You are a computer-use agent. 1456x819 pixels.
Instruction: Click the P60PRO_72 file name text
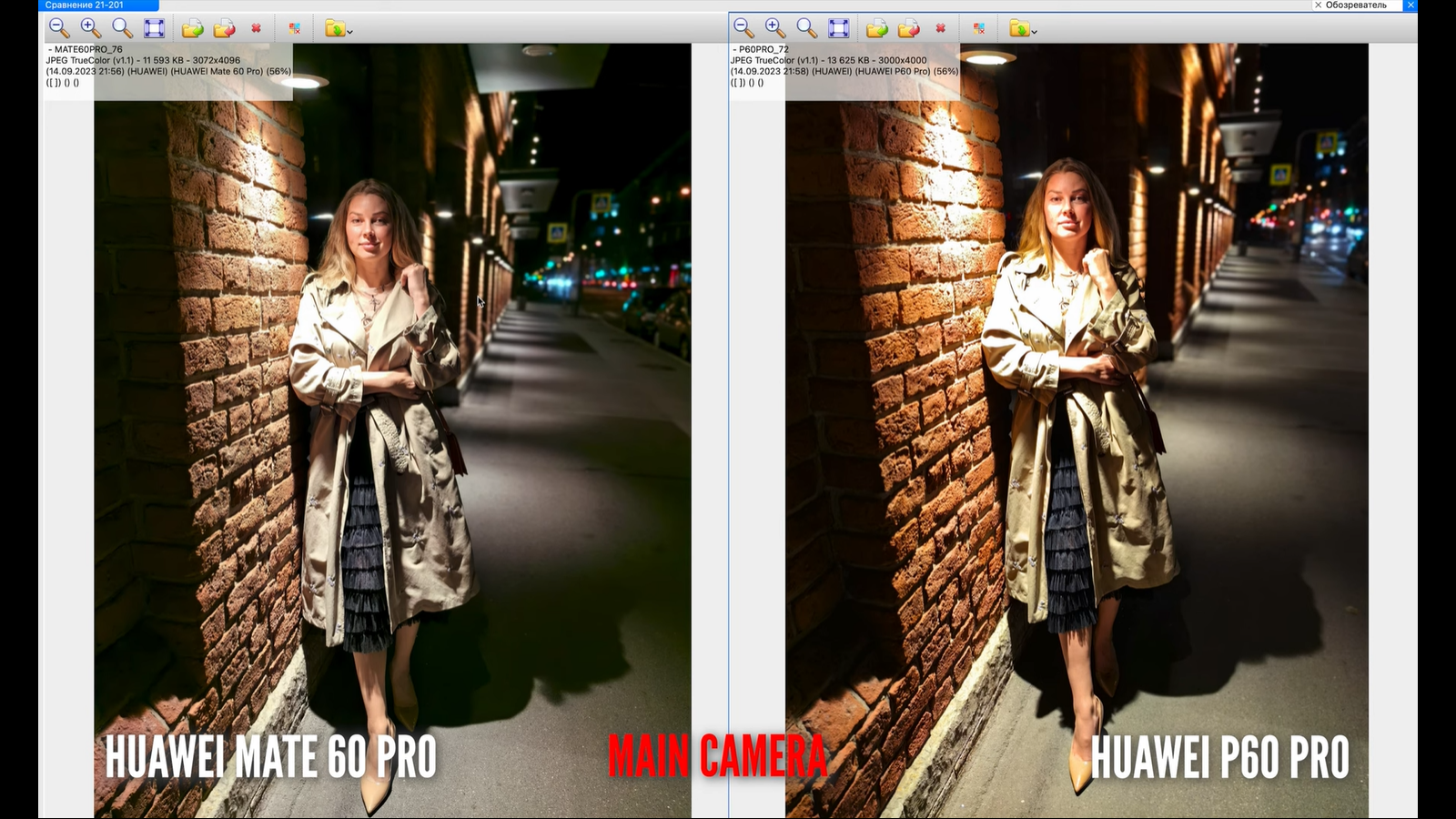763,49
